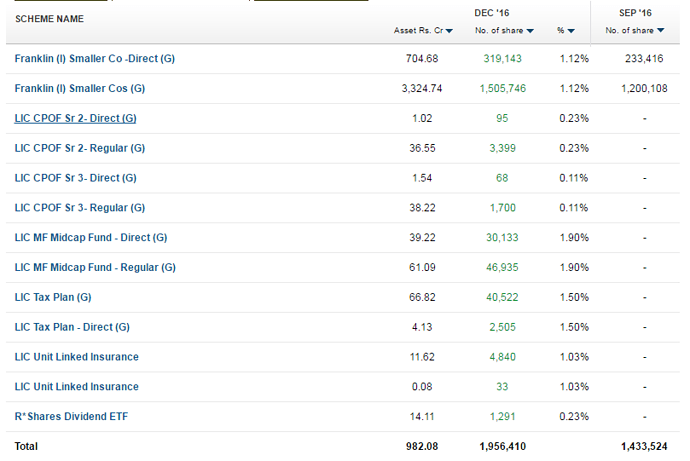This screenshot has width=690, height=461.
Task: Select share count 1,700
Action: point(502,208)
